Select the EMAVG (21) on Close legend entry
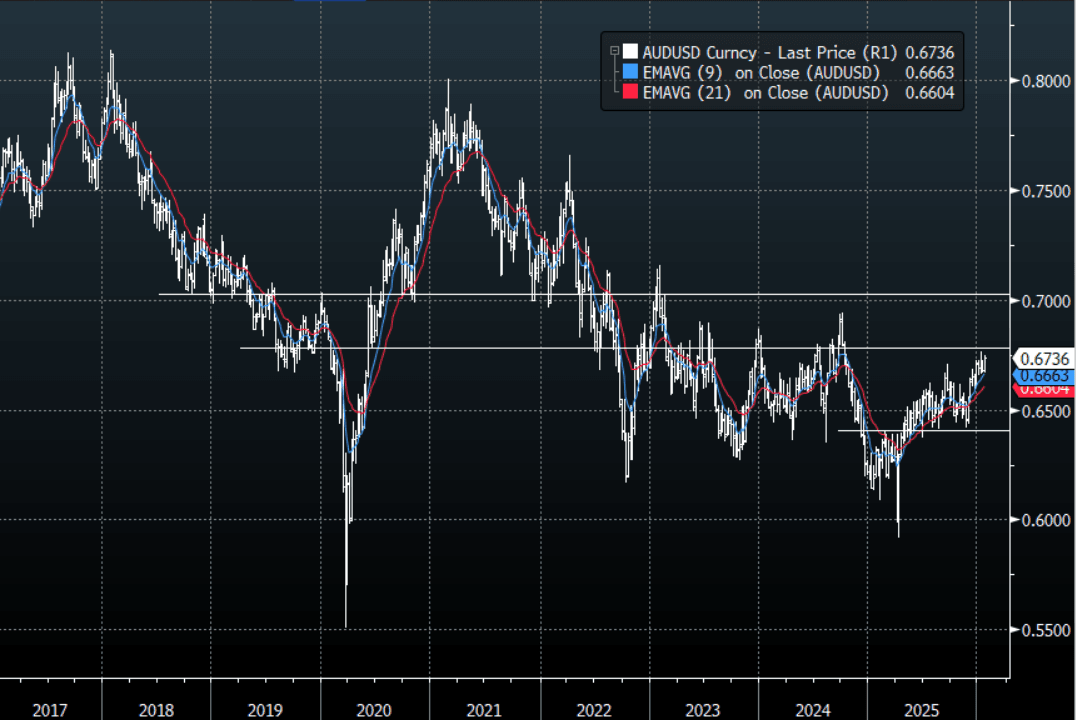1076x720 pixels. 762,93
